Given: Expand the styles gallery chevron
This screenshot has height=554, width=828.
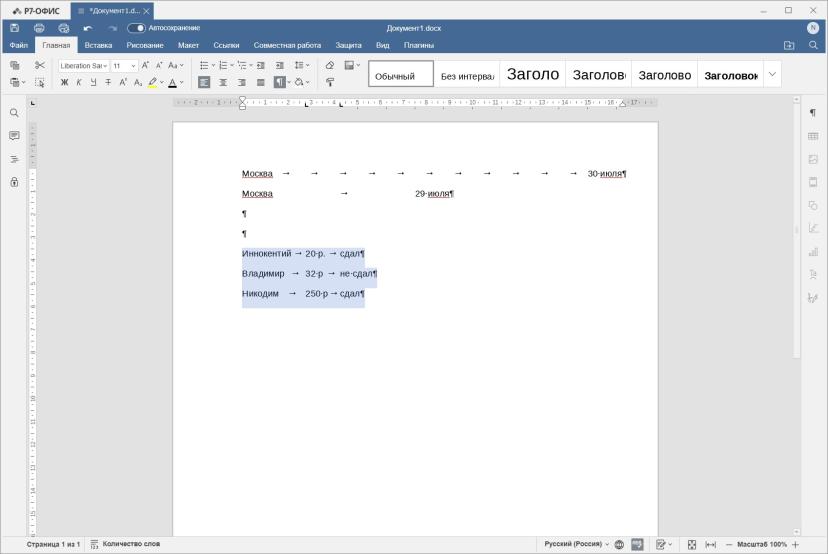Looking at the screenshot, I should (772, 74).
